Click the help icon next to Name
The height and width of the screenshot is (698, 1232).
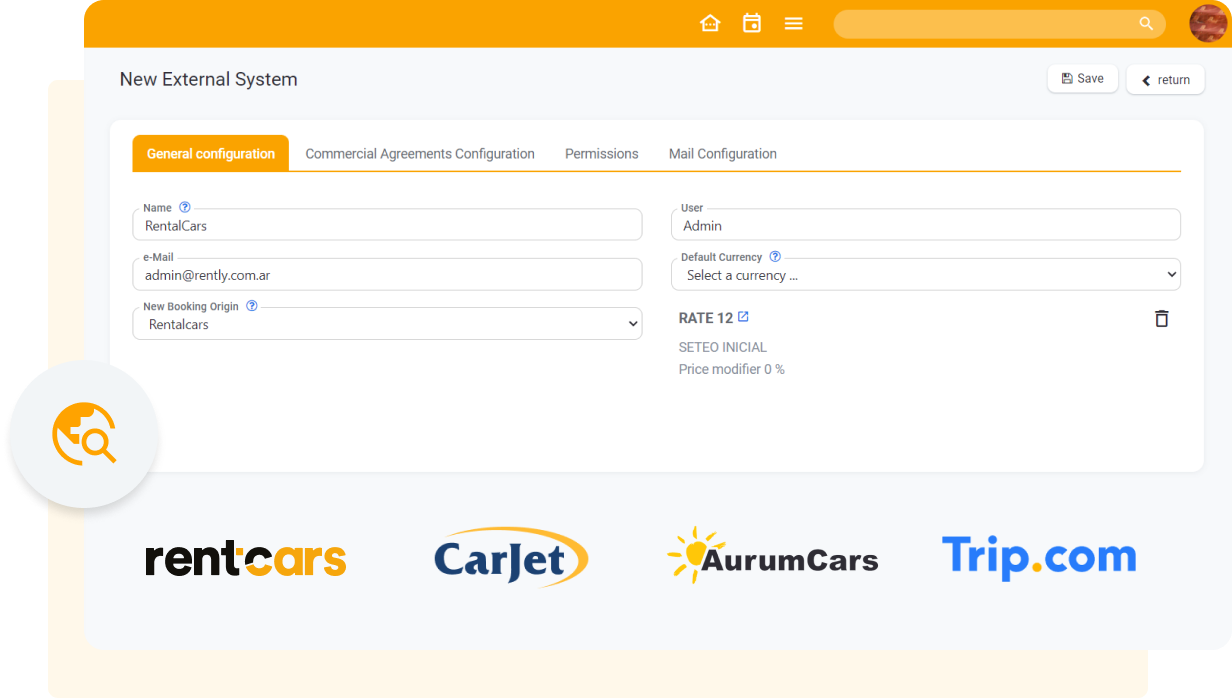(183, 207)
